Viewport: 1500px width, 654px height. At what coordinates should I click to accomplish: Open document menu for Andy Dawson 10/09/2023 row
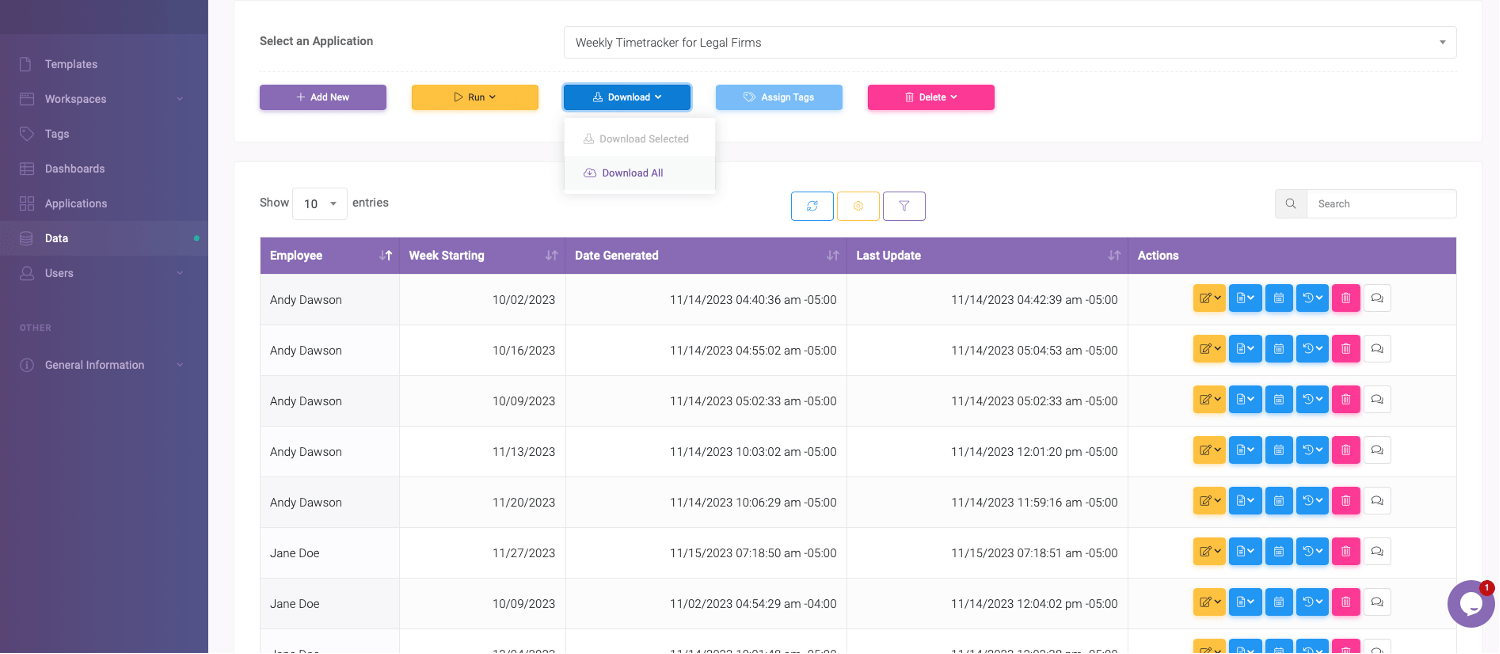[x=1245, y=400]
